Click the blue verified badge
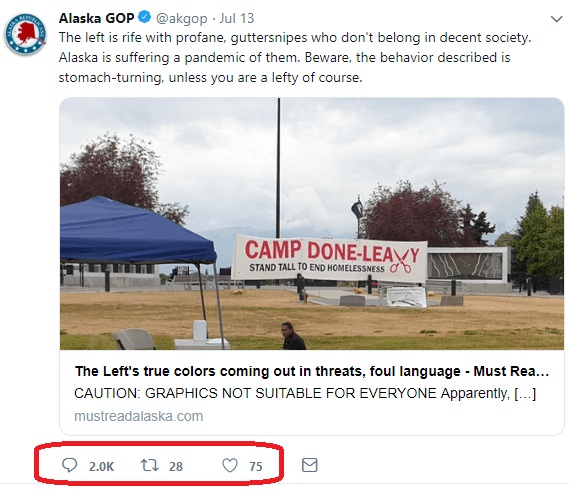The height and width of the screenshot is (491, 569). (x=145, y=17)
